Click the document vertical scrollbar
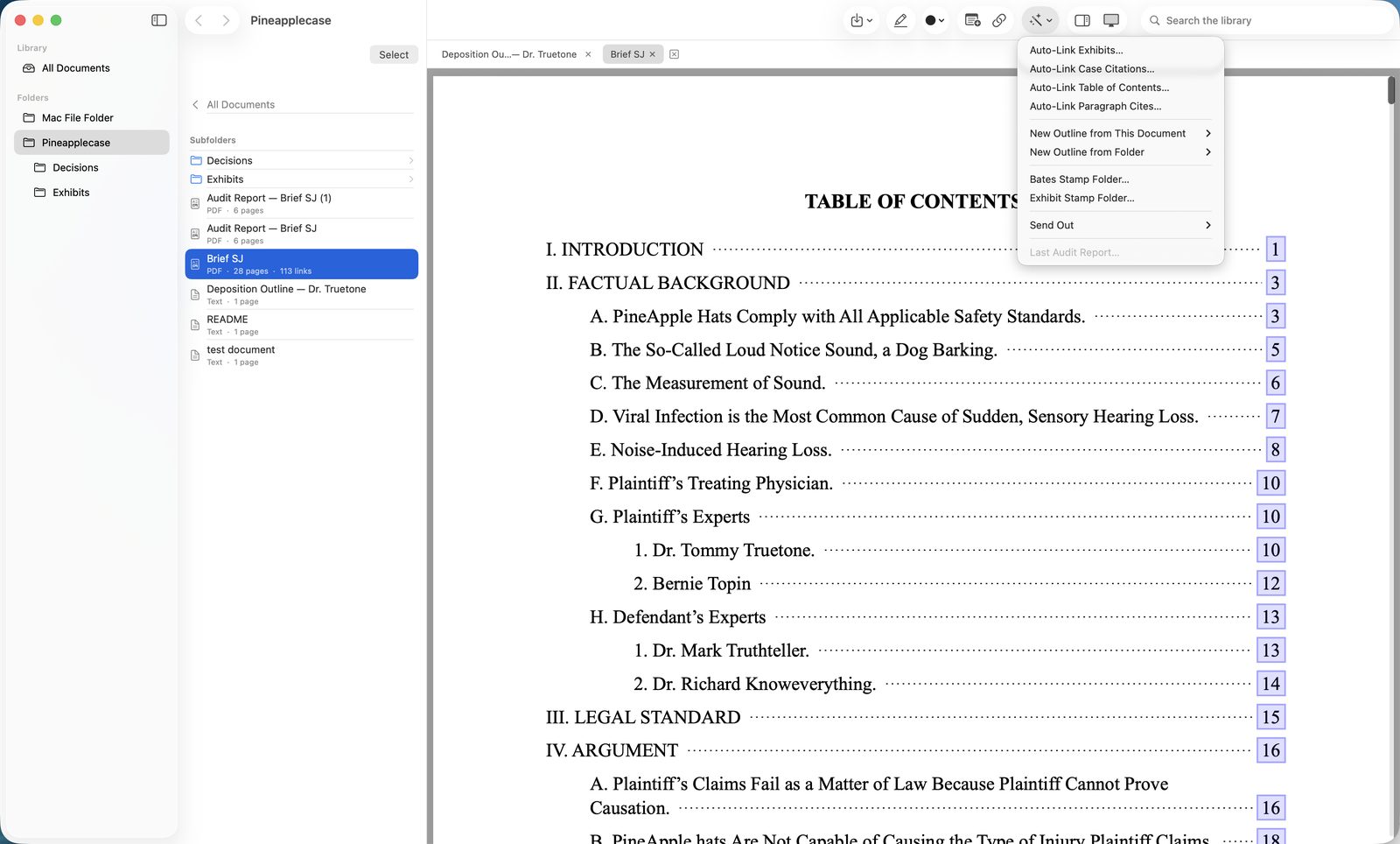The image size is (1400, 844). point(1391,90)
